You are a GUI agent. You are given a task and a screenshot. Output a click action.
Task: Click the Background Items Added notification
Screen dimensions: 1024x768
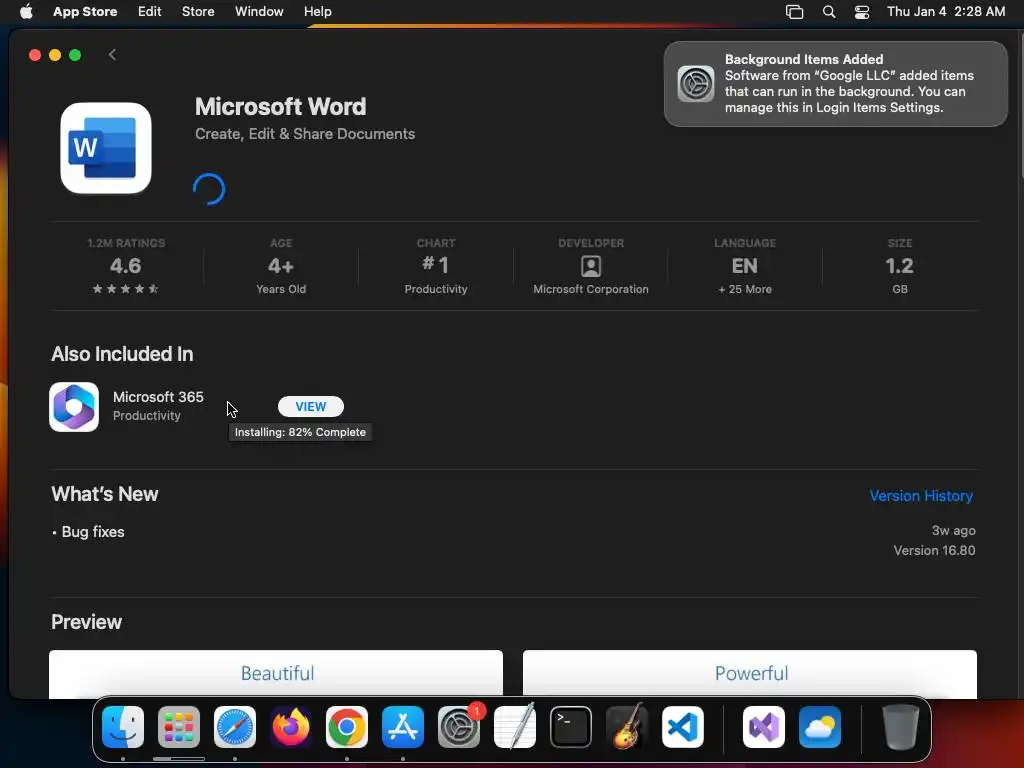pyautogui.click(x=835, y=84)
